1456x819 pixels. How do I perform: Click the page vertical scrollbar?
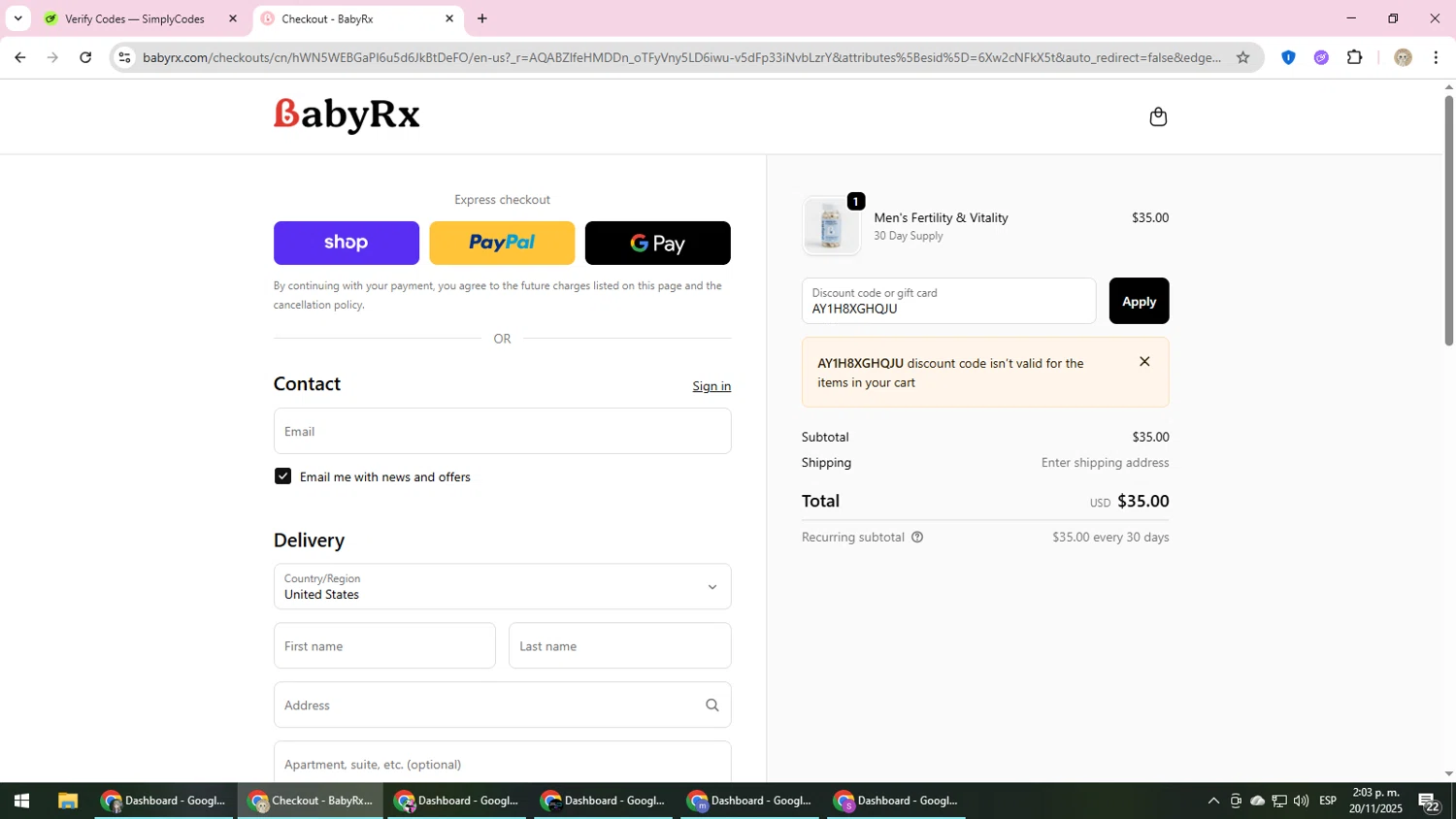(x=1448, y=220)
